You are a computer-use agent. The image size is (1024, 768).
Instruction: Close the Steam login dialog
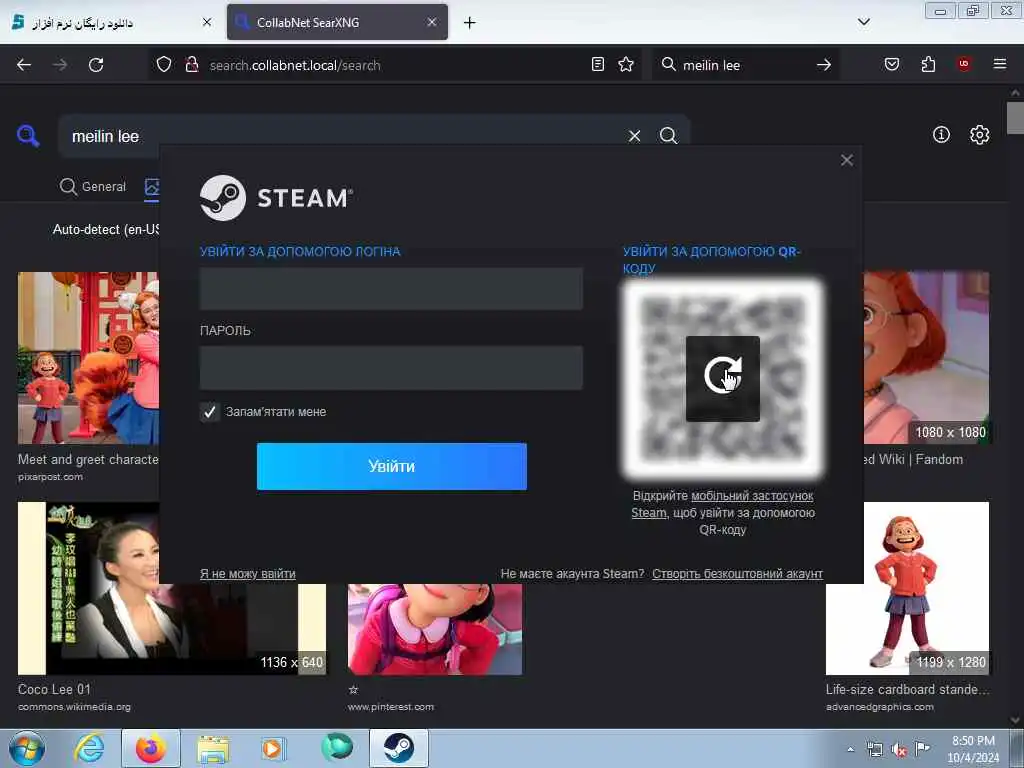click(847, 160)
